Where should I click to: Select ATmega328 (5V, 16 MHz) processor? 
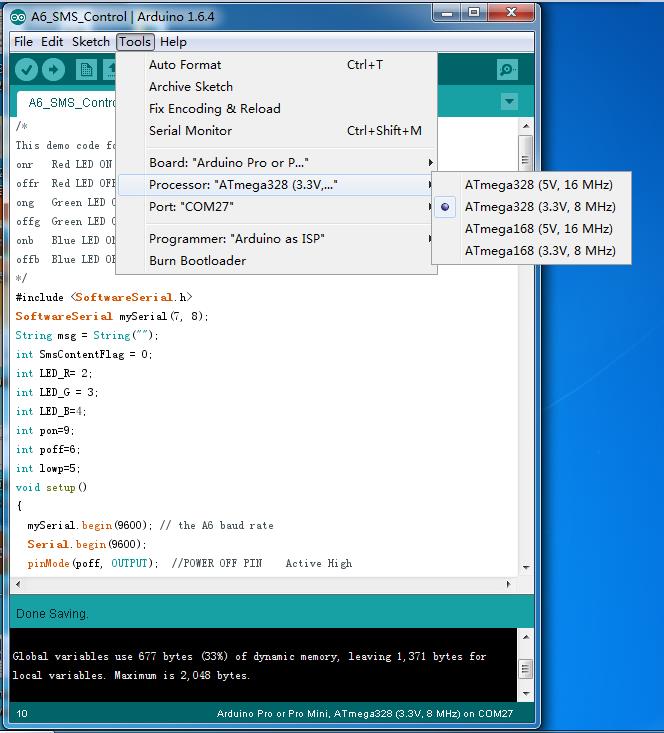click(x=539, y=185)
